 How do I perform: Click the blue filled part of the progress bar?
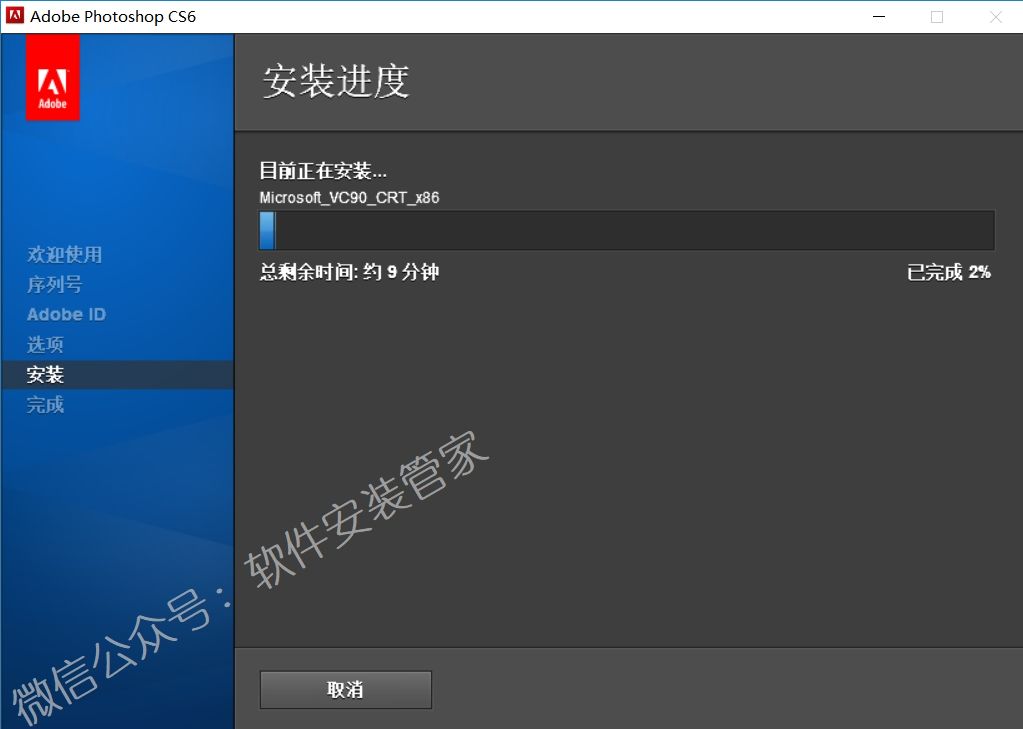(x=267, y=230)
